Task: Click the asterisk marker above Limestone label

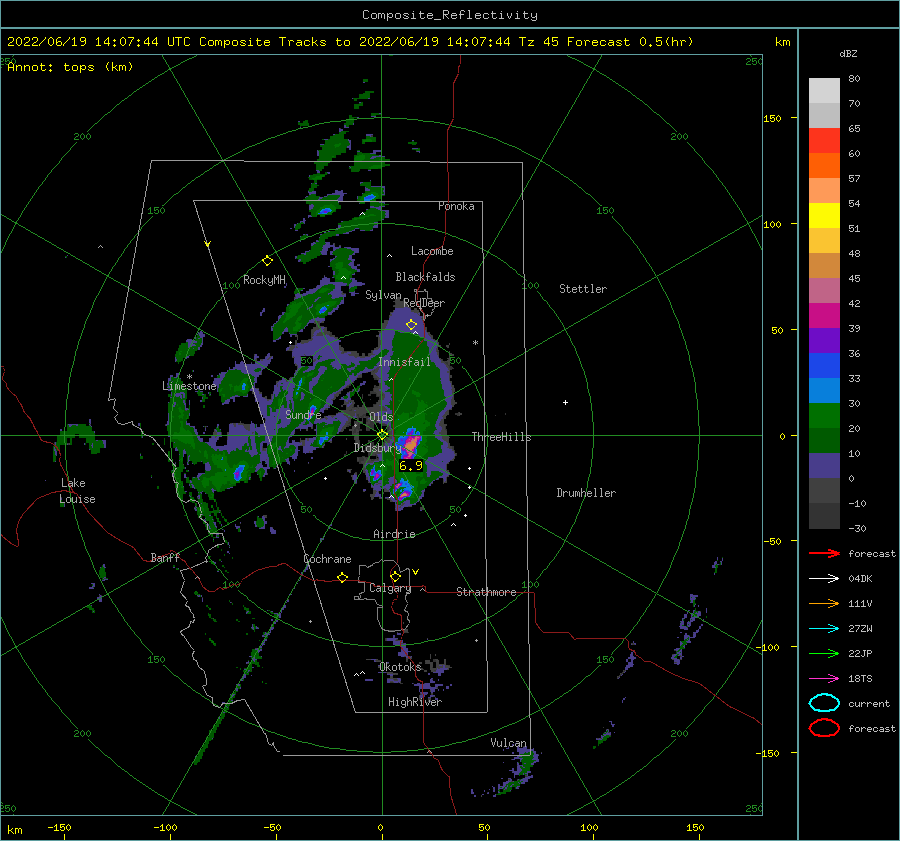Action: (189, 377)
